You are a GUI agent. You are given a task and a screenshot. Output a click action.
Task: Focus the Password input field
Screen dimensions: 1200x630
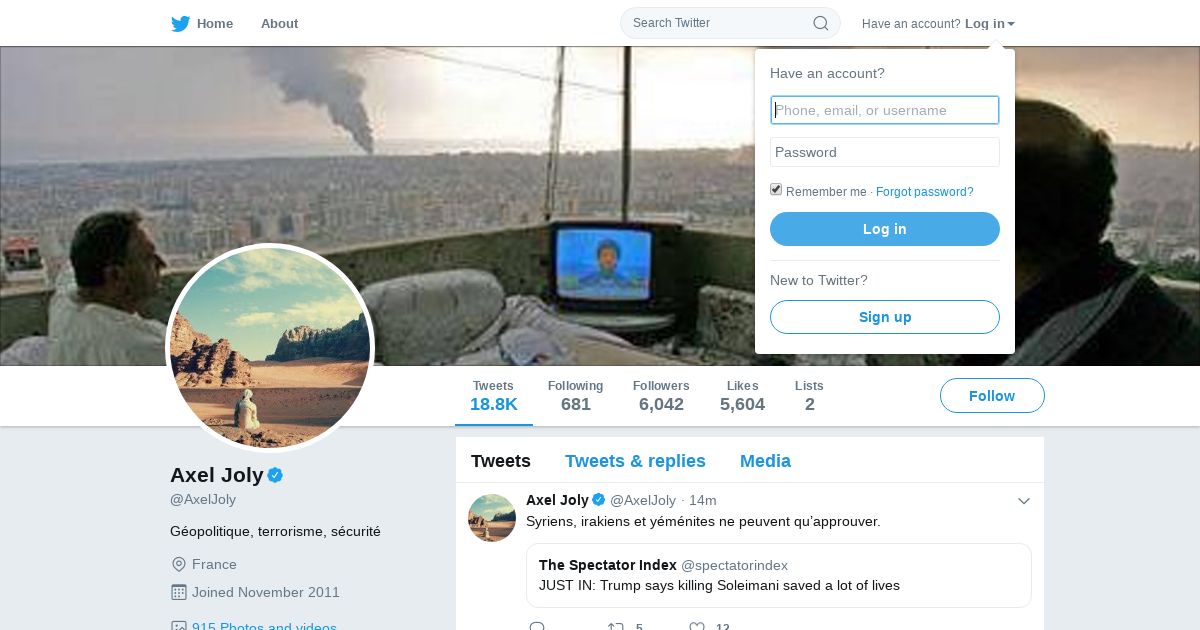pyautogui.click(x=885, y=152)
